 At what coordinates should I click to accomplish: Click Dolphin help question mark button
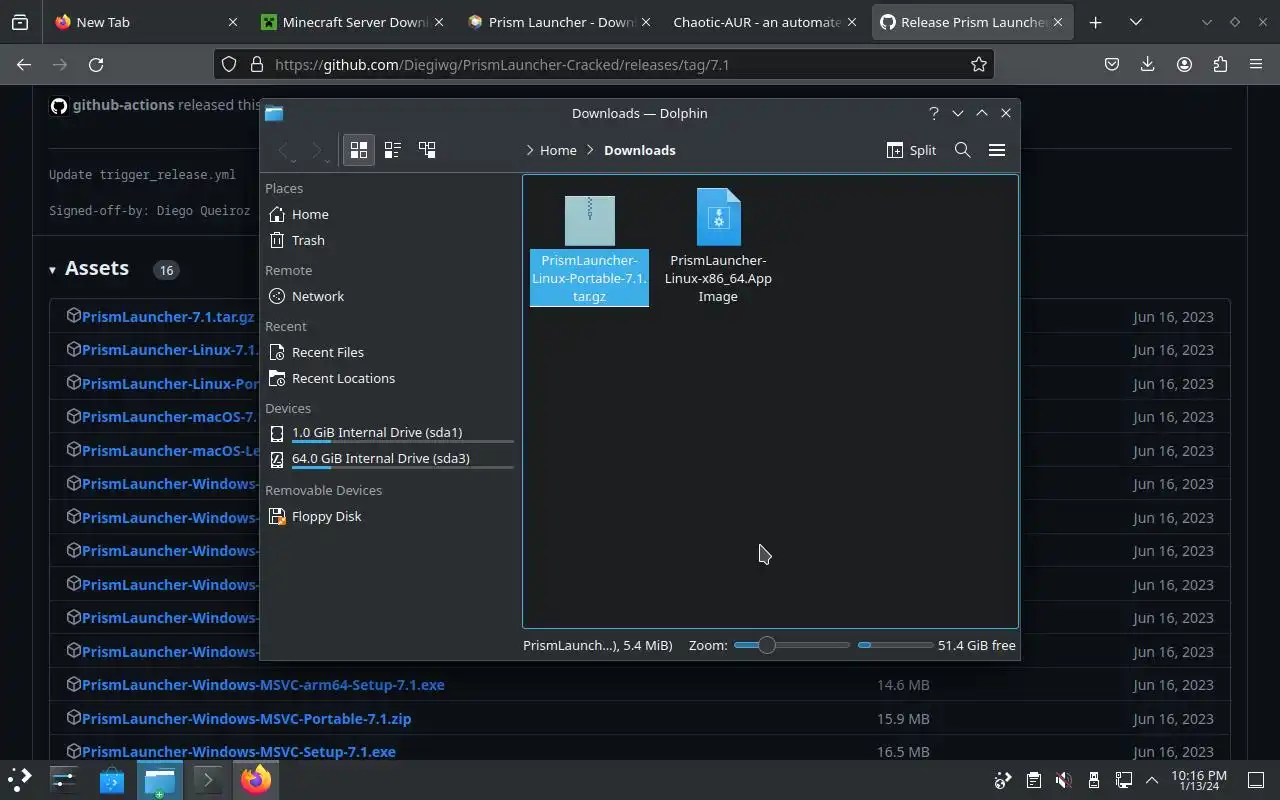pyautogui.click(x=933, y=113)
